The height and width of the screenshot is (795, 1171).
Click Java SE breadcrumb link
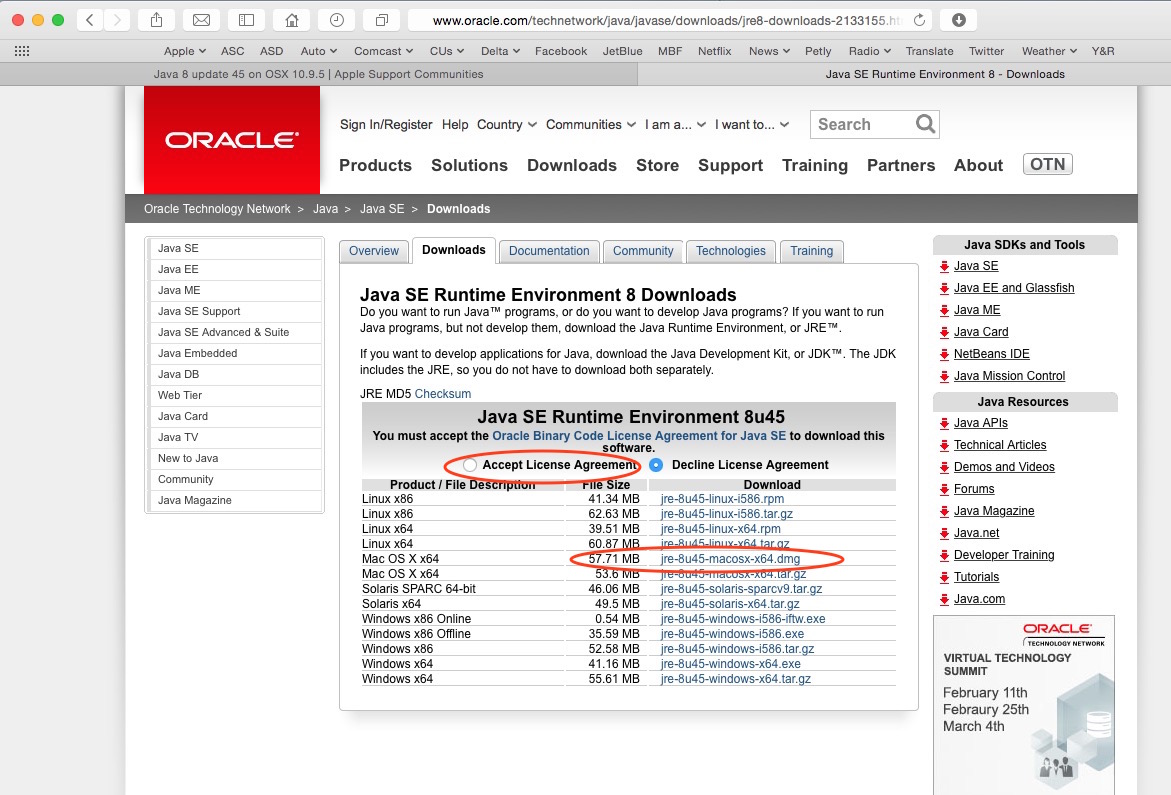382,209
